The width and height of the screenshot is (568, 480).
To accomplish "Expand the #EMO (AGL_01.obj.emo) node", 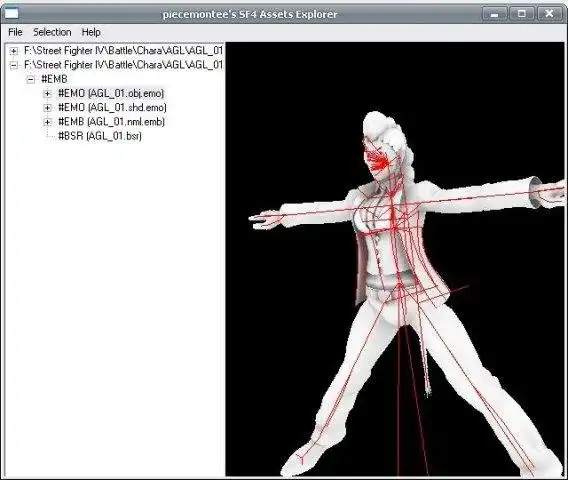I will 47,94.
